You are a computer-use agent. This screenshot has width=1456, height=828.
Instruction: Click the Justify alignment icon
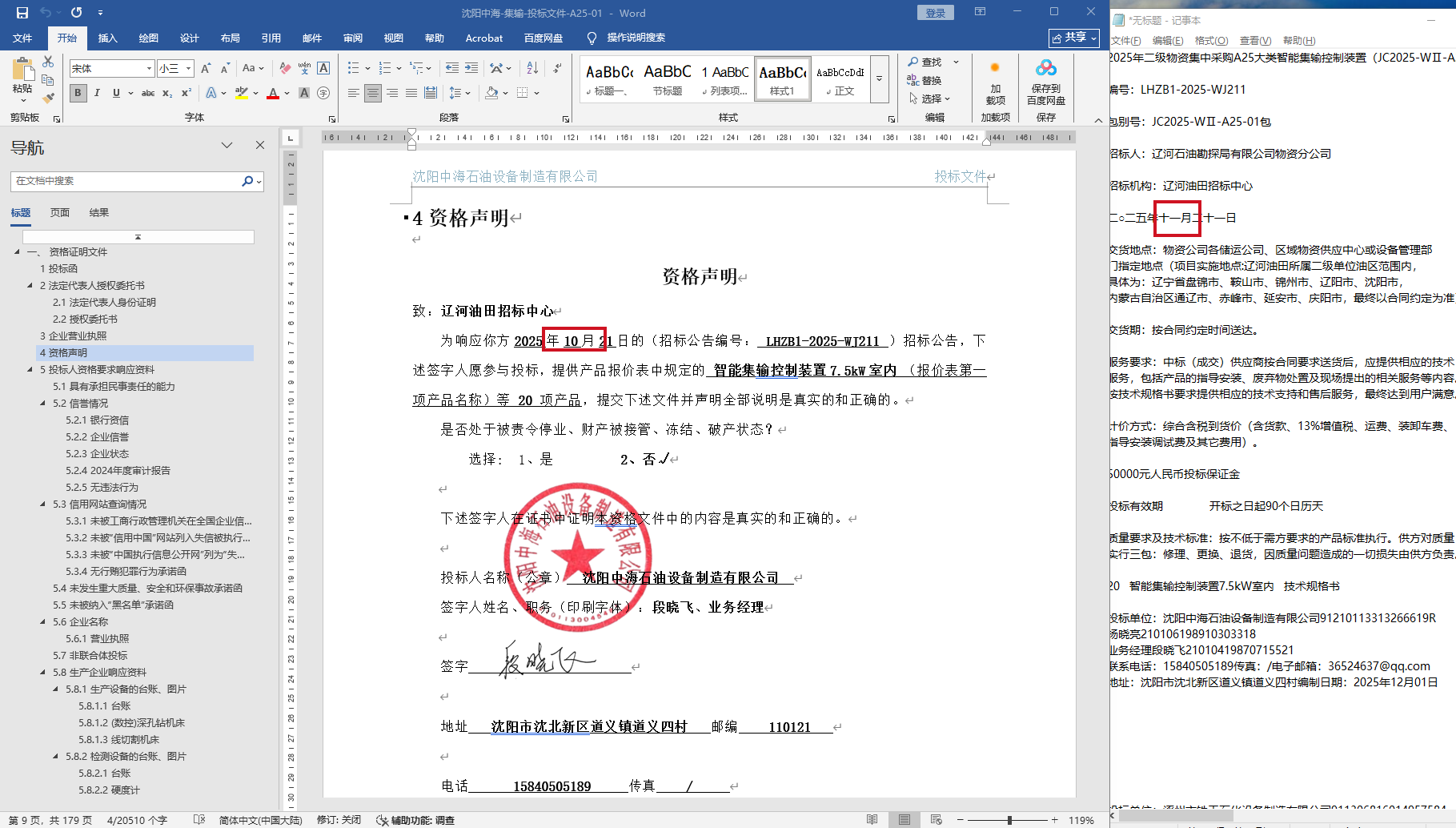[x=411, y=93]
